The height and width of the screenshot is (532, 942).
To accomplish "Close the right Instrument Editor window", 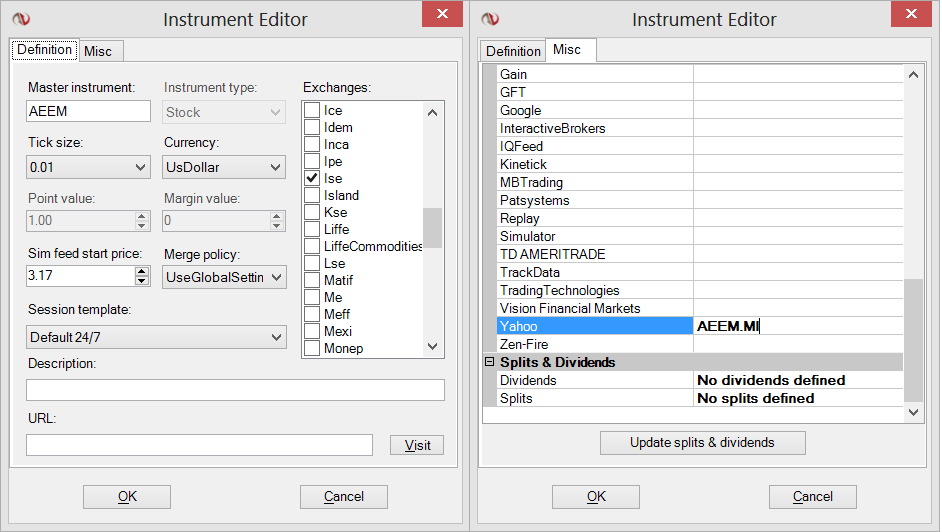I will point(910,17).
